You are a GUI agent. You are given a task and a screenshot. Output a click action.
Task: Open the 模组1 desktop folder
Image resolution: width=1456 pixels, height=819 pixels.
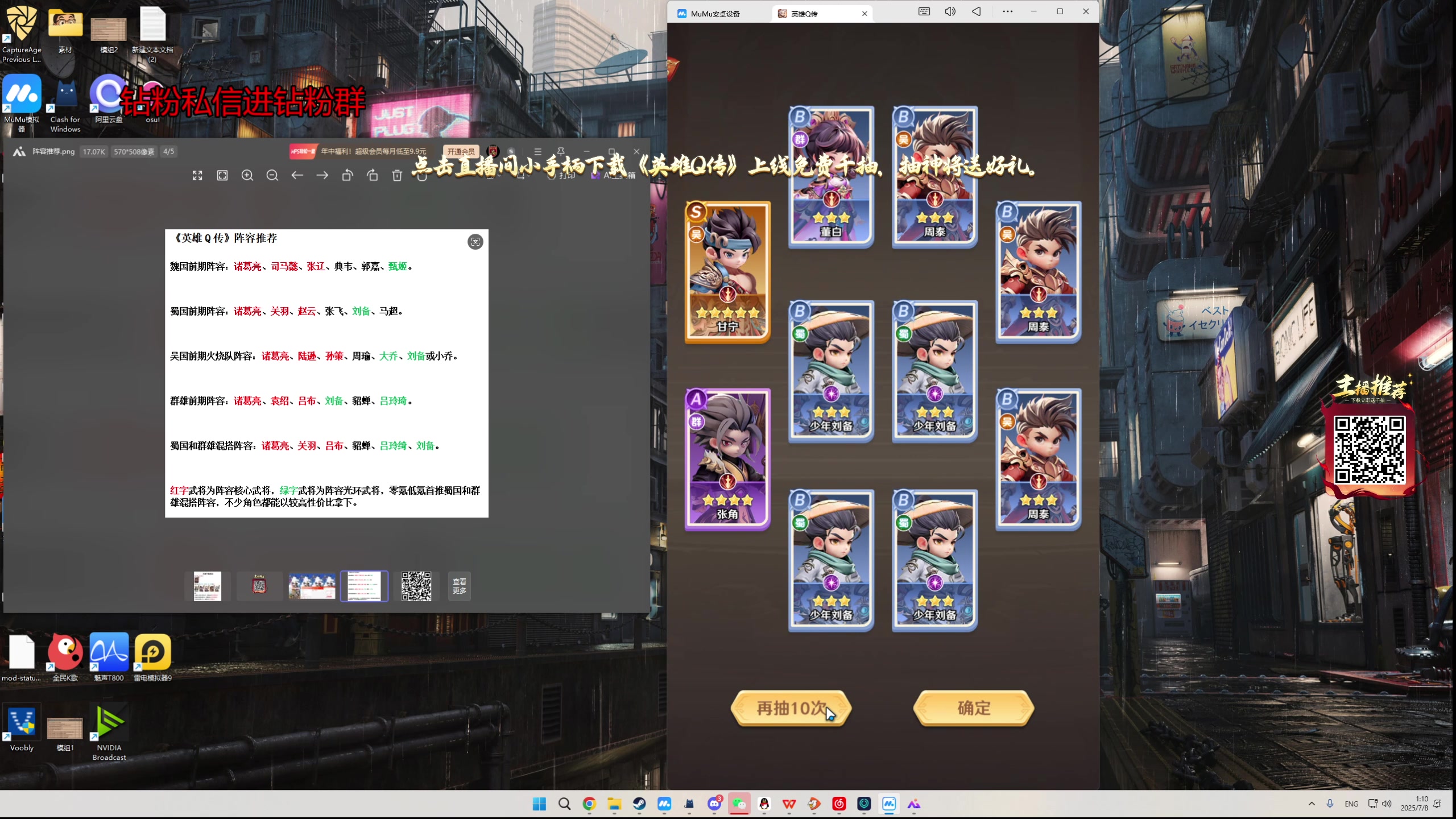coord(65,734)
